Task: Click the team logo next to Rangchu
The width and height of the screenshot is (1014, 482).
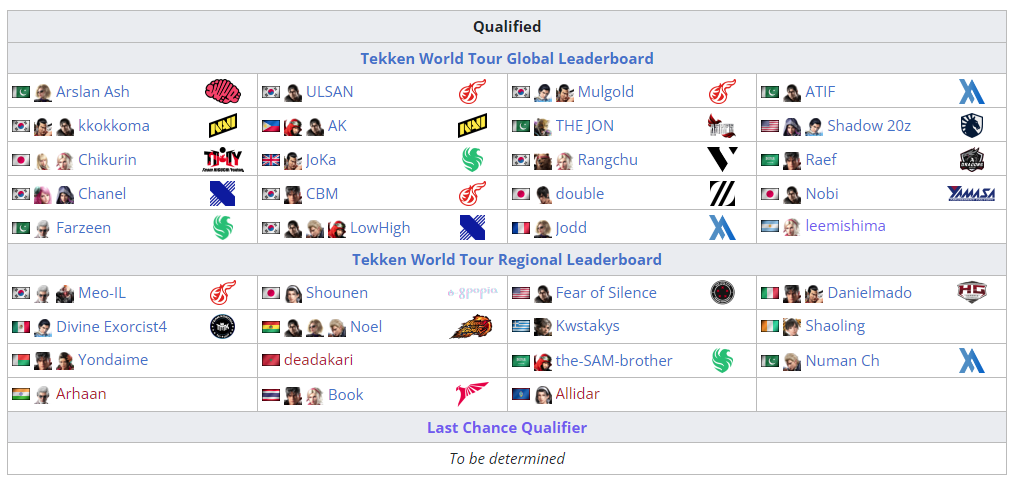Action: click(722, 160)
